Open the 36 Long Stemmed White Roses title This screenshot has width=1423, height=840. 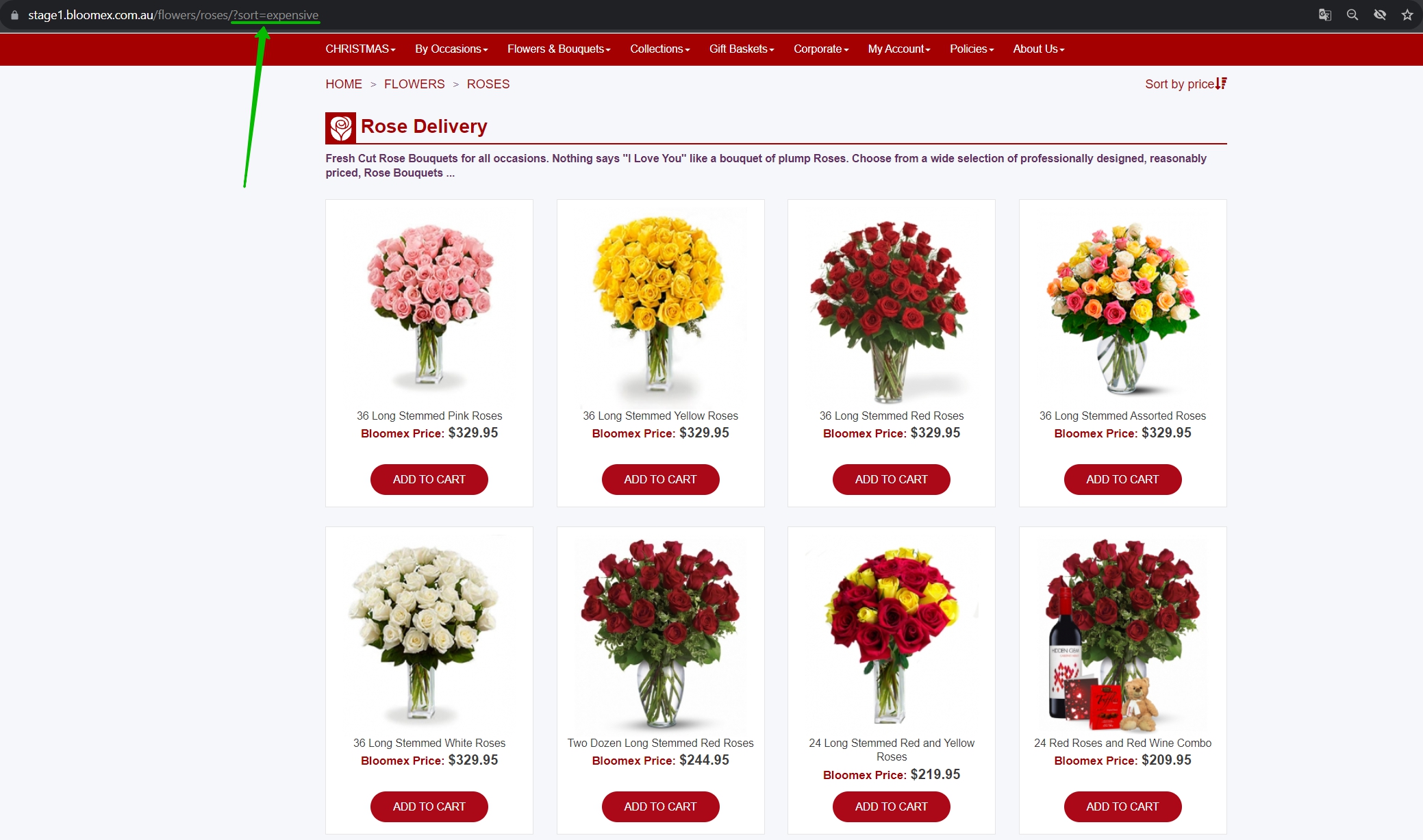[429, 743]
